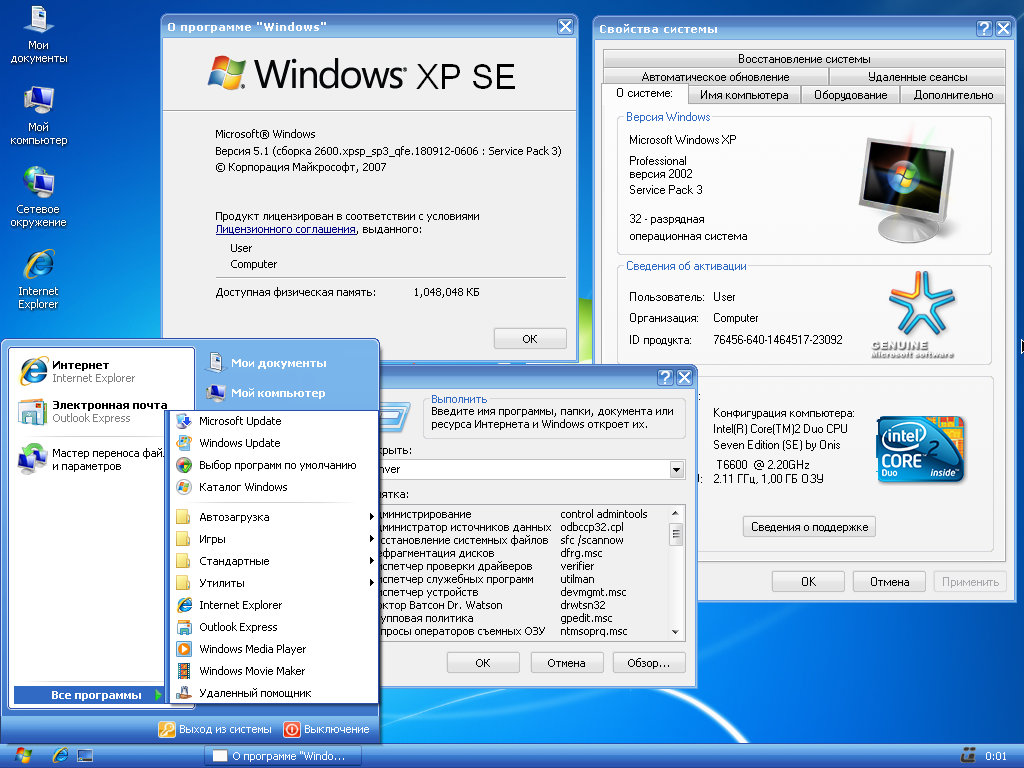Screen dimensions: 1024x768
Task: Open Мой компьютер in start menu right pane
Action: [x=266, y=393]
